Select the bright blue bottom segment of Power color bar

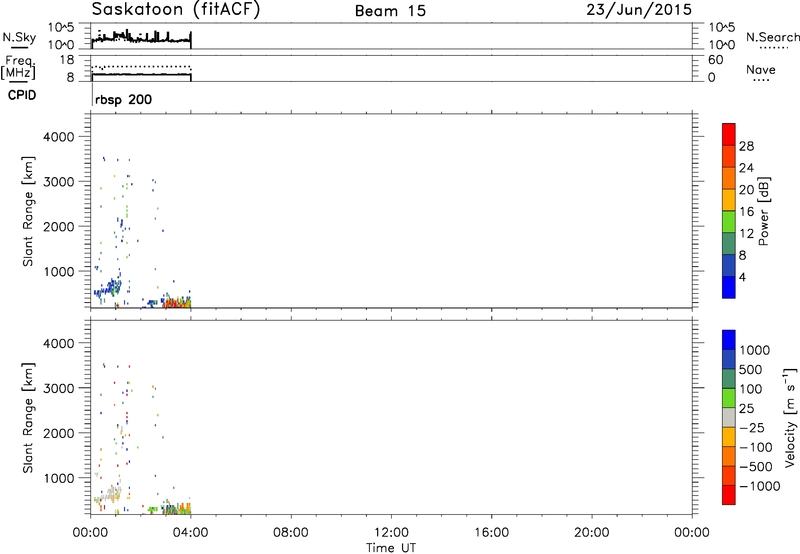coord(729,287)
